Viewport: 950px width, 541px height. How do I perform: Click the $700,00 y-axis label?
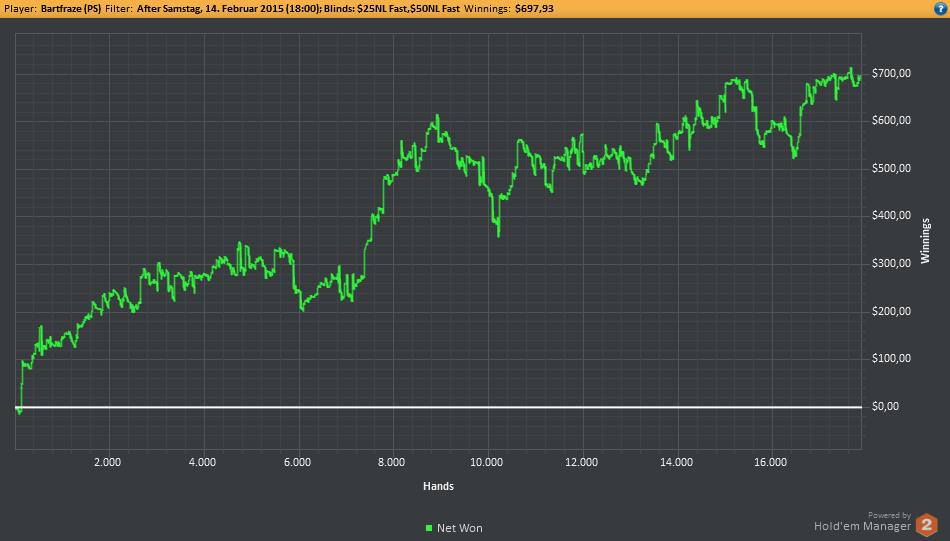coord(891,73)
